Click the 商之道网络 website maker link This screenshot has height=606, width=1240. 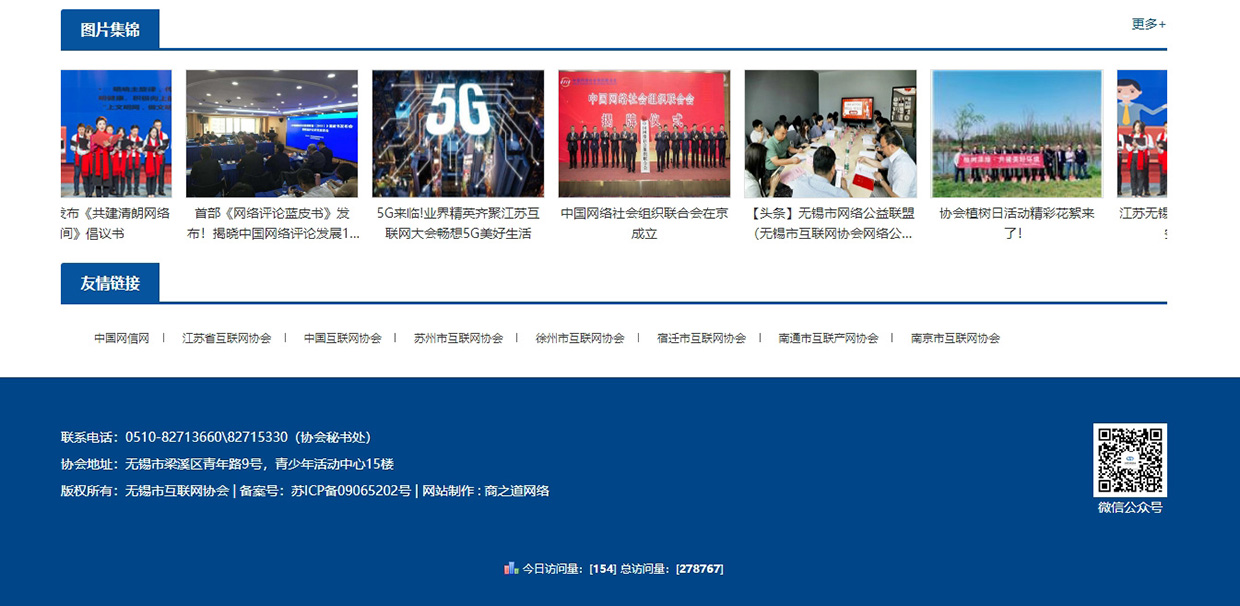516,491
